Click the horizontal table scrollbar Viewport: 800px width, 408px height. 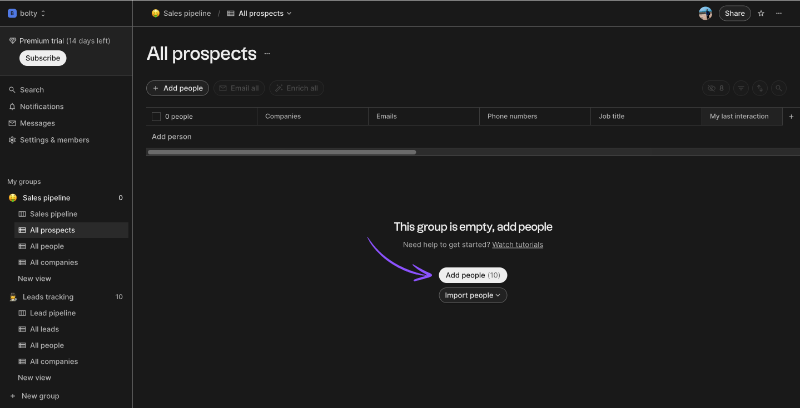click(281, 152)
